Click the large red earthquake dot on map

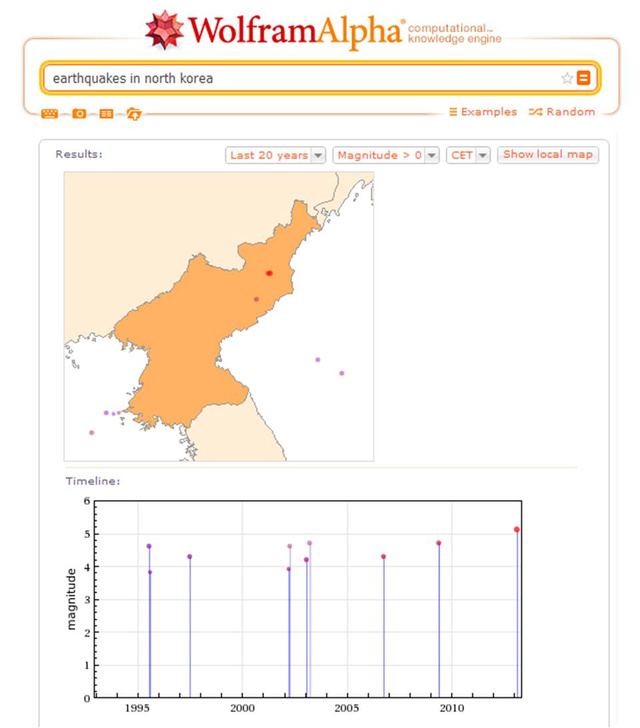[269, 273]
